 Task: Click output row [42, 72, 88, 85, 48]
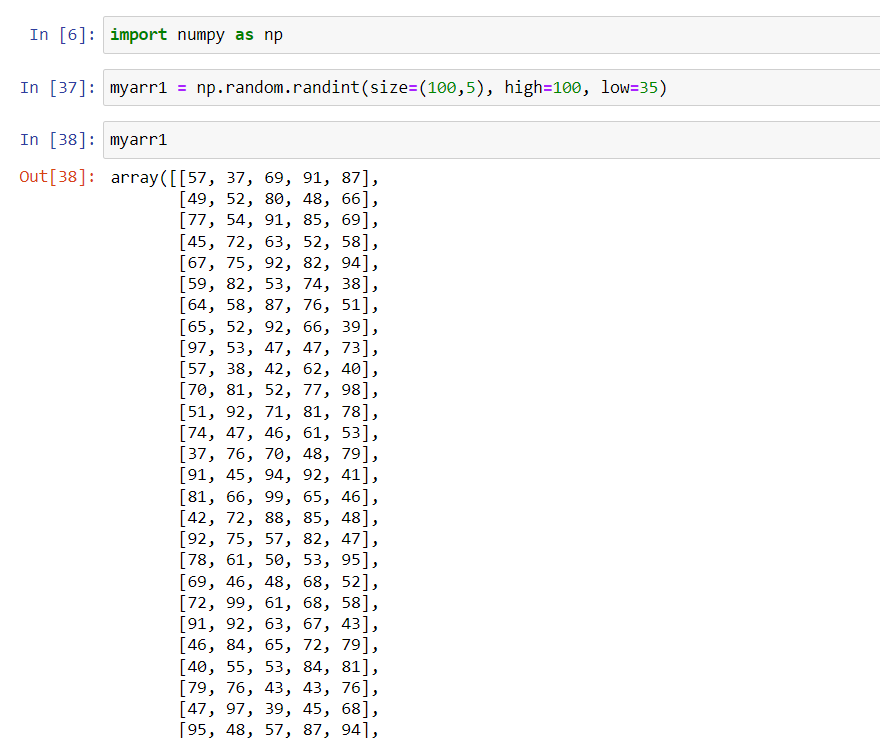[278, 518]
